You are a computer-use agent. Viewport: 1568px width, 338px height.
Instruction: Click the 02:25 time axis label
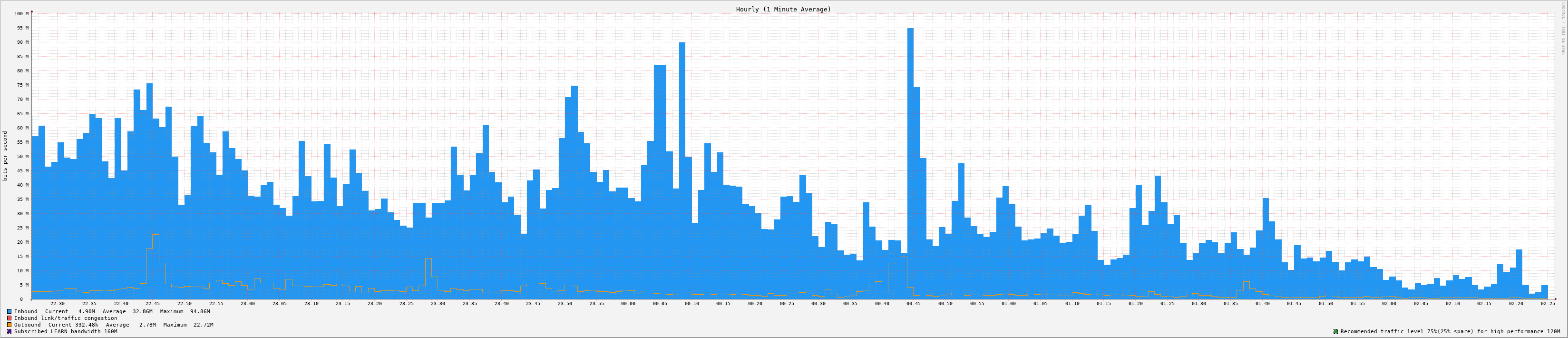[x=1547, y=303]
